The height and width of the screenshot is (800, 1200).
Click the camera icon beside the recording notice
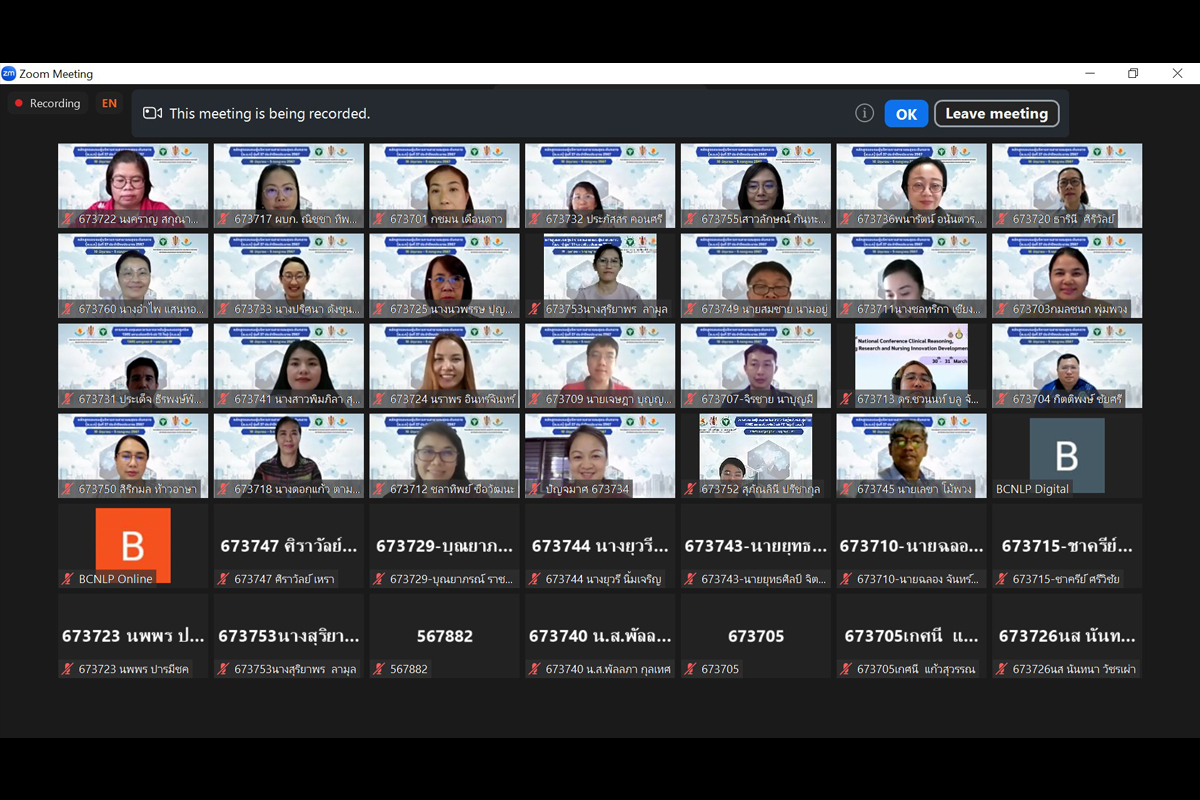[152, 113]
